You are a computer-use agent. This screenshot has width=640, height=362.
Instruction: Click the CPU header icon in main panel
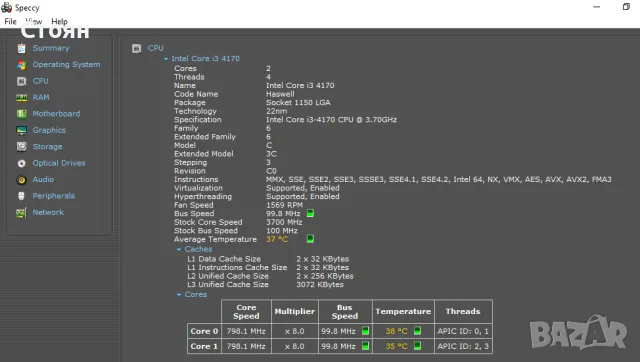(x=136, y=49)
